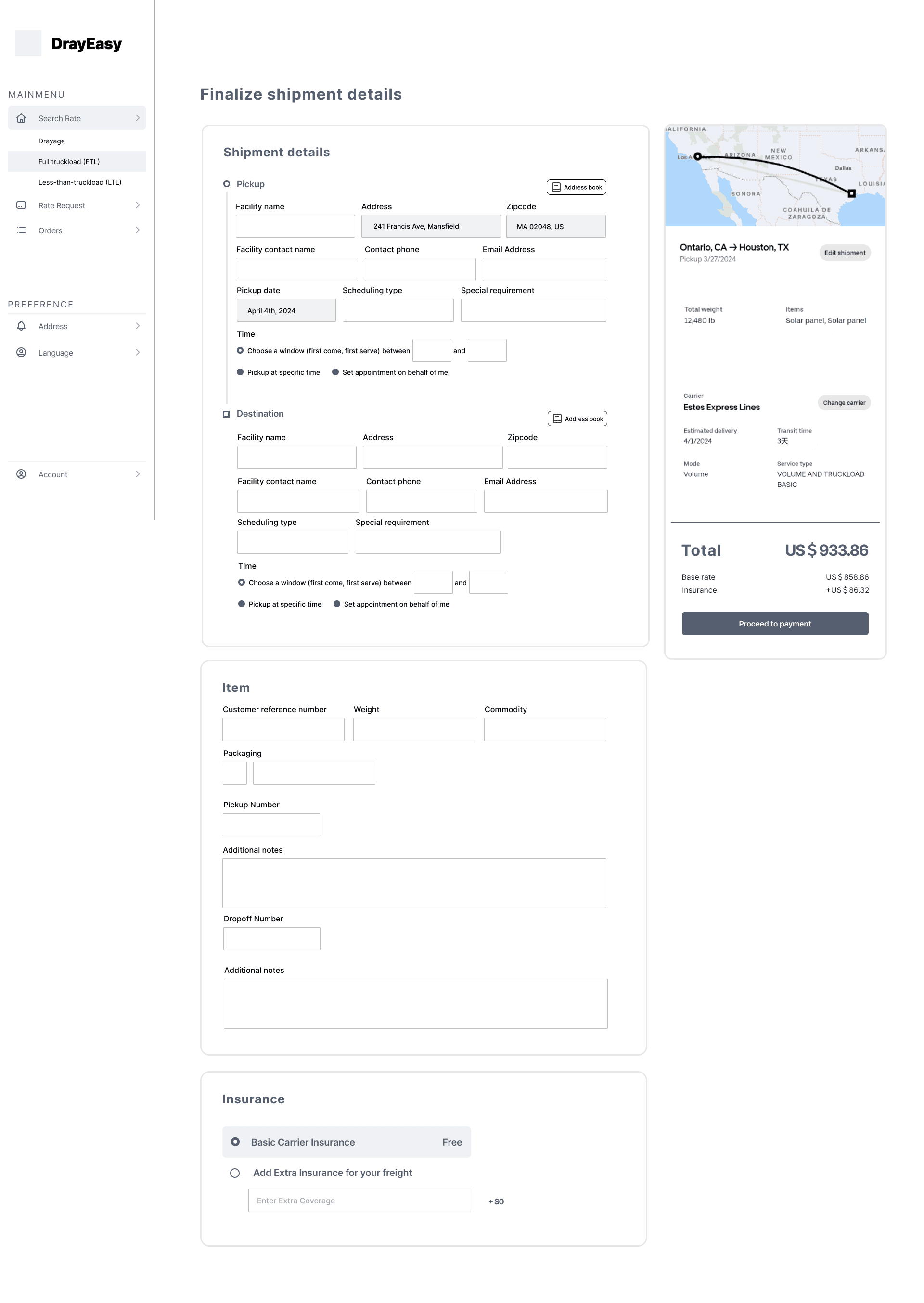
Task: Click the Proceed to payment button
Action: click(x=774, y=624)
